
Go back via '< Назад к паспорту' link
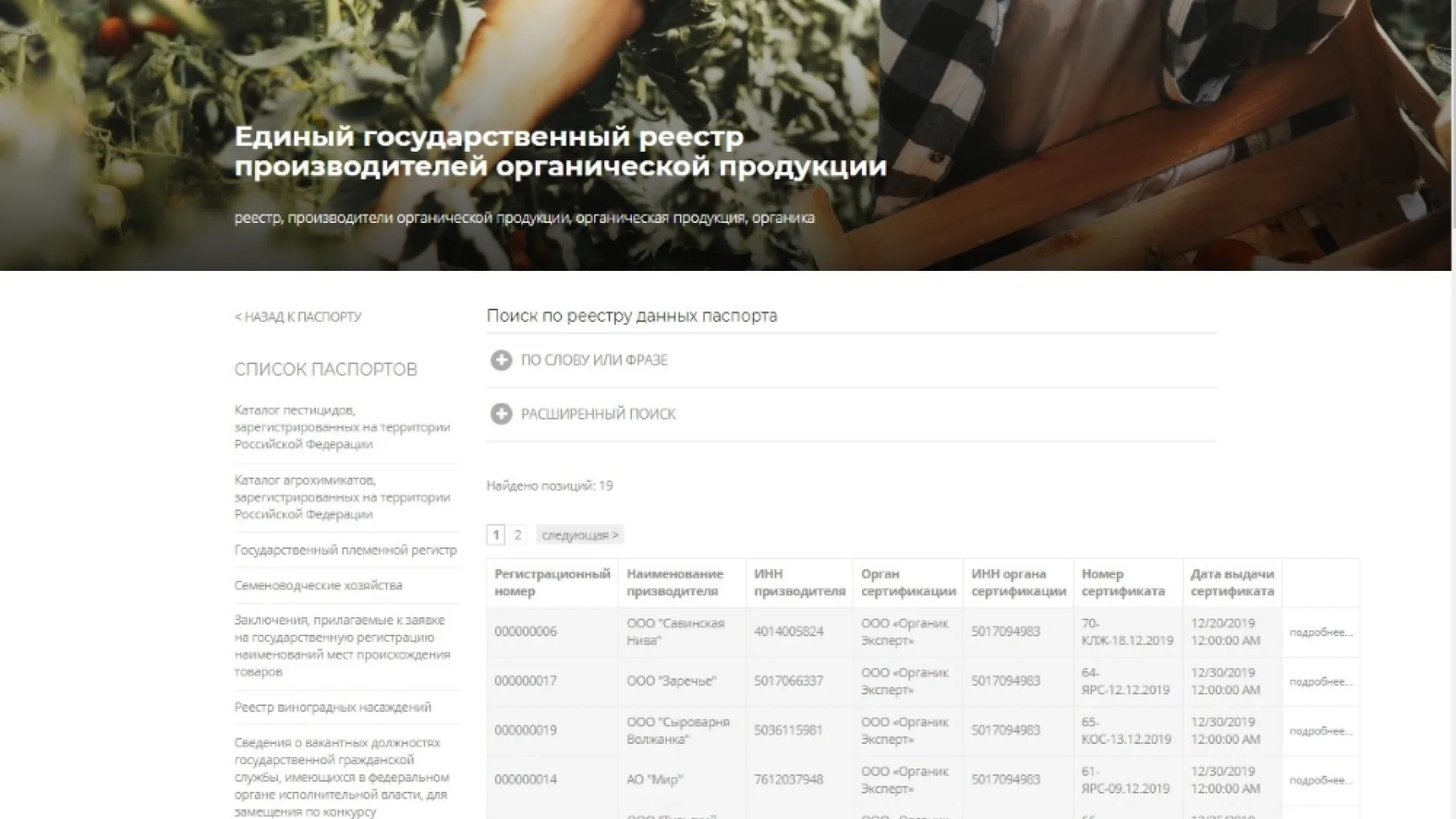pyautogui.click(x=298, y=317)
